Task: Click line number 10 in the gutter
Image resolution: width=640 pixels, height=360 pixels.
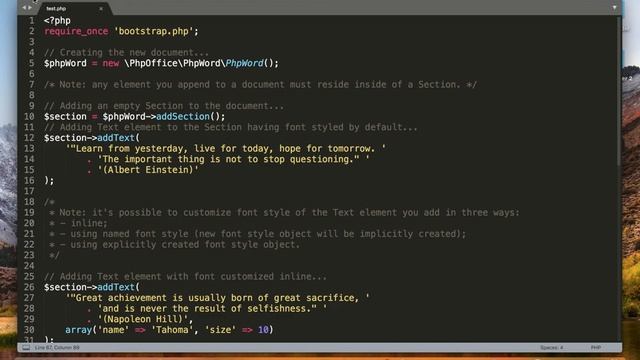Action: point(29,116)
